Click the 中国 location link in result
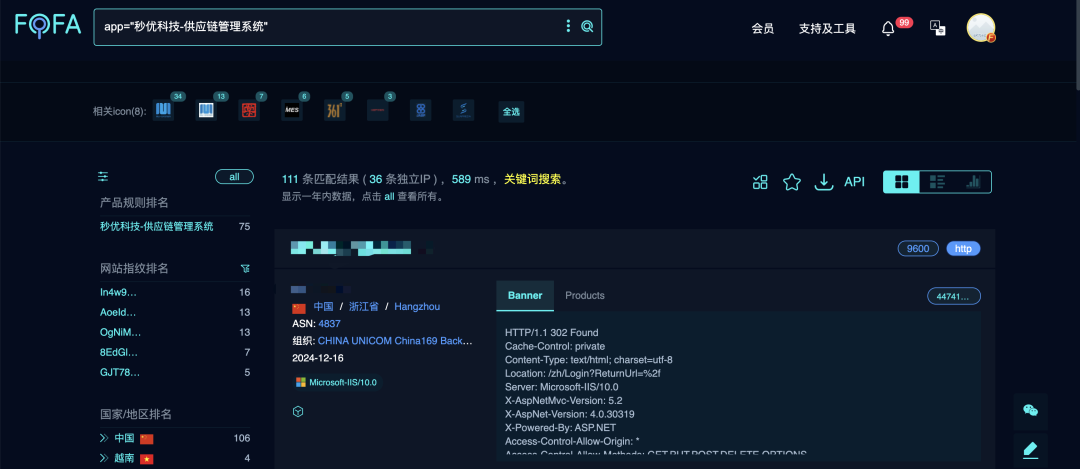The image size is (1080, 469). point(324,306)
